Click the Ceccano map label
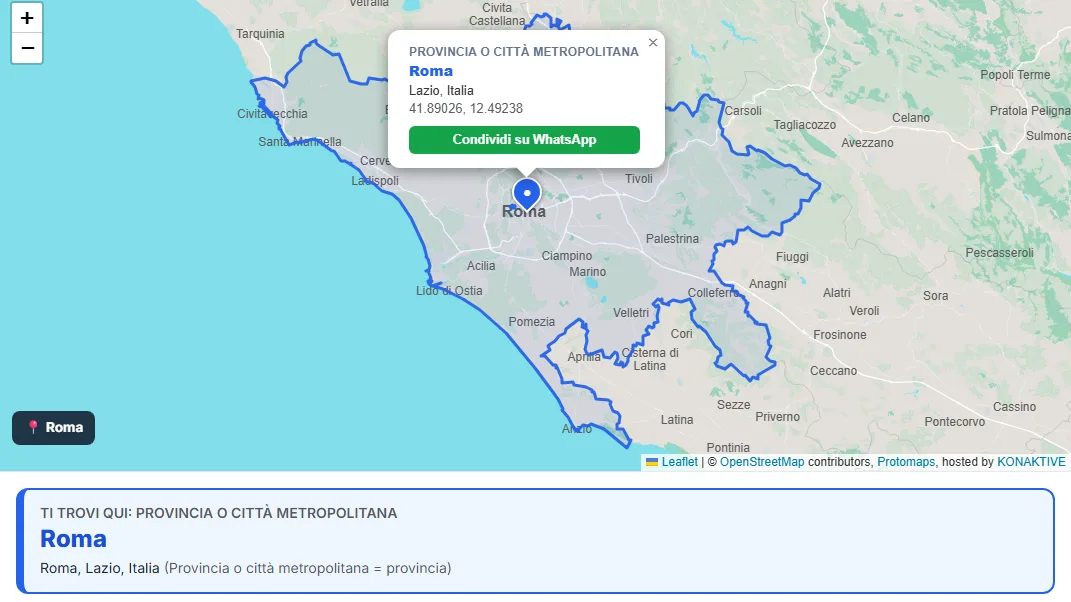 pos(833,371)
